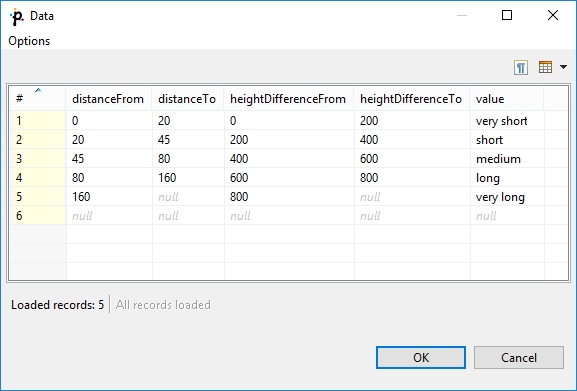The width and height of the screenshot is (577, 391).
Task: Click the table columns grid icon
Action: [545, 67]
